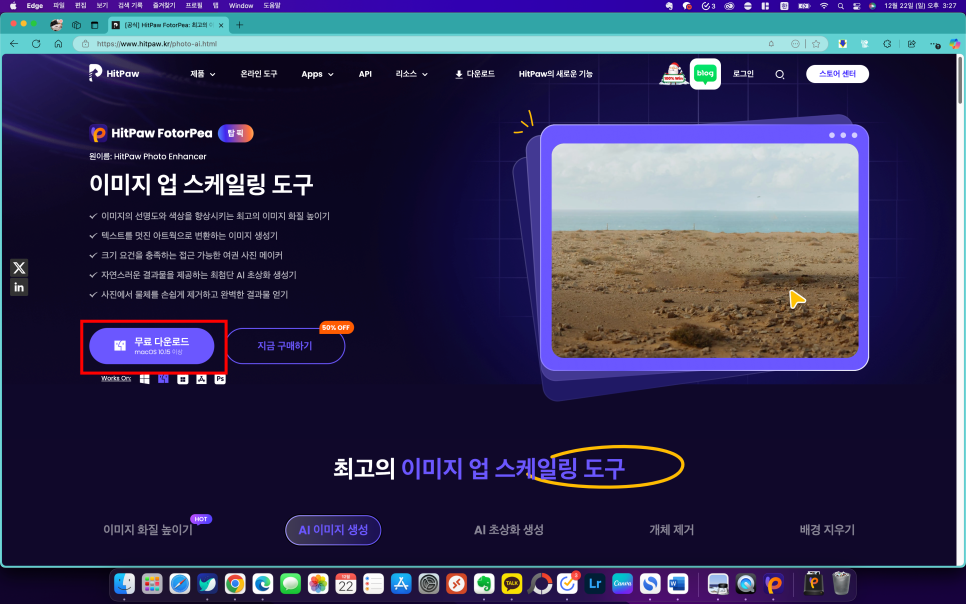Click the beach landscape preview image
The height and width of the screenshot is (604, 966).
click(705, 251)
